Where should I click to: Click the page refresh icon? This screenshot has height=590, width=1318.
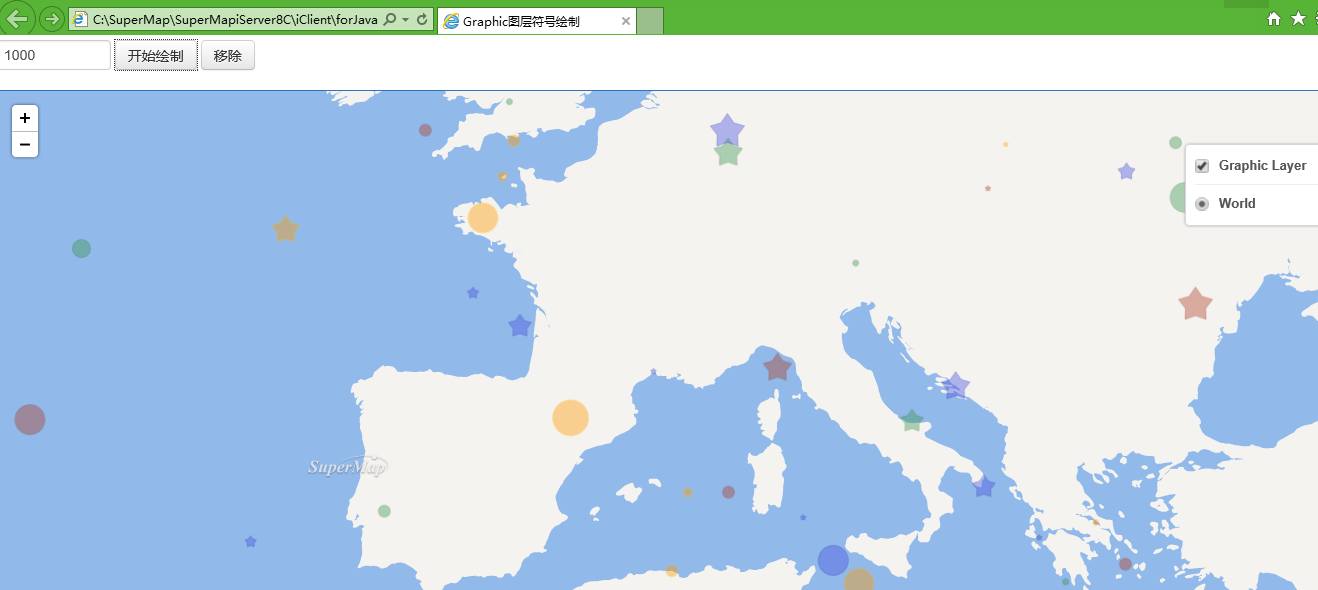coord(422,20)
